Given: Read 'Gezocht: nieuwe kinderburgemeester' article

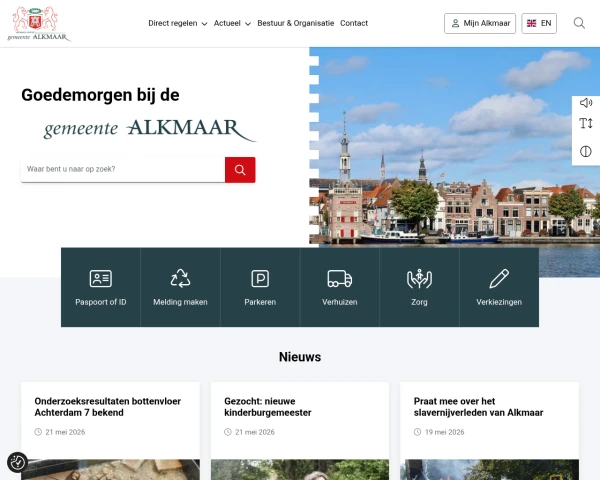Looking at the screenshot, I should click(x=268, y=407).
